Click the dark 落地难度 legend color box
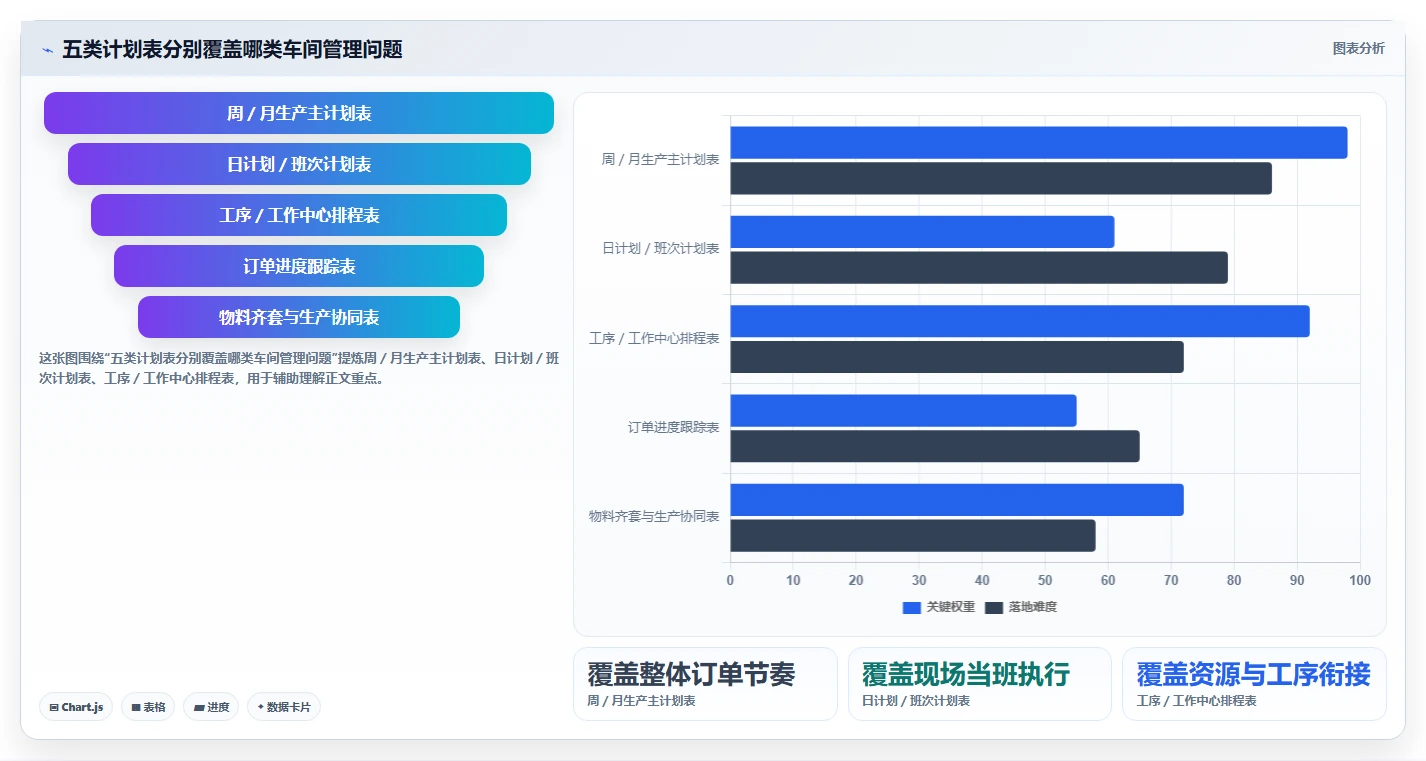1426x761 pixels. (x=993, y=607)
